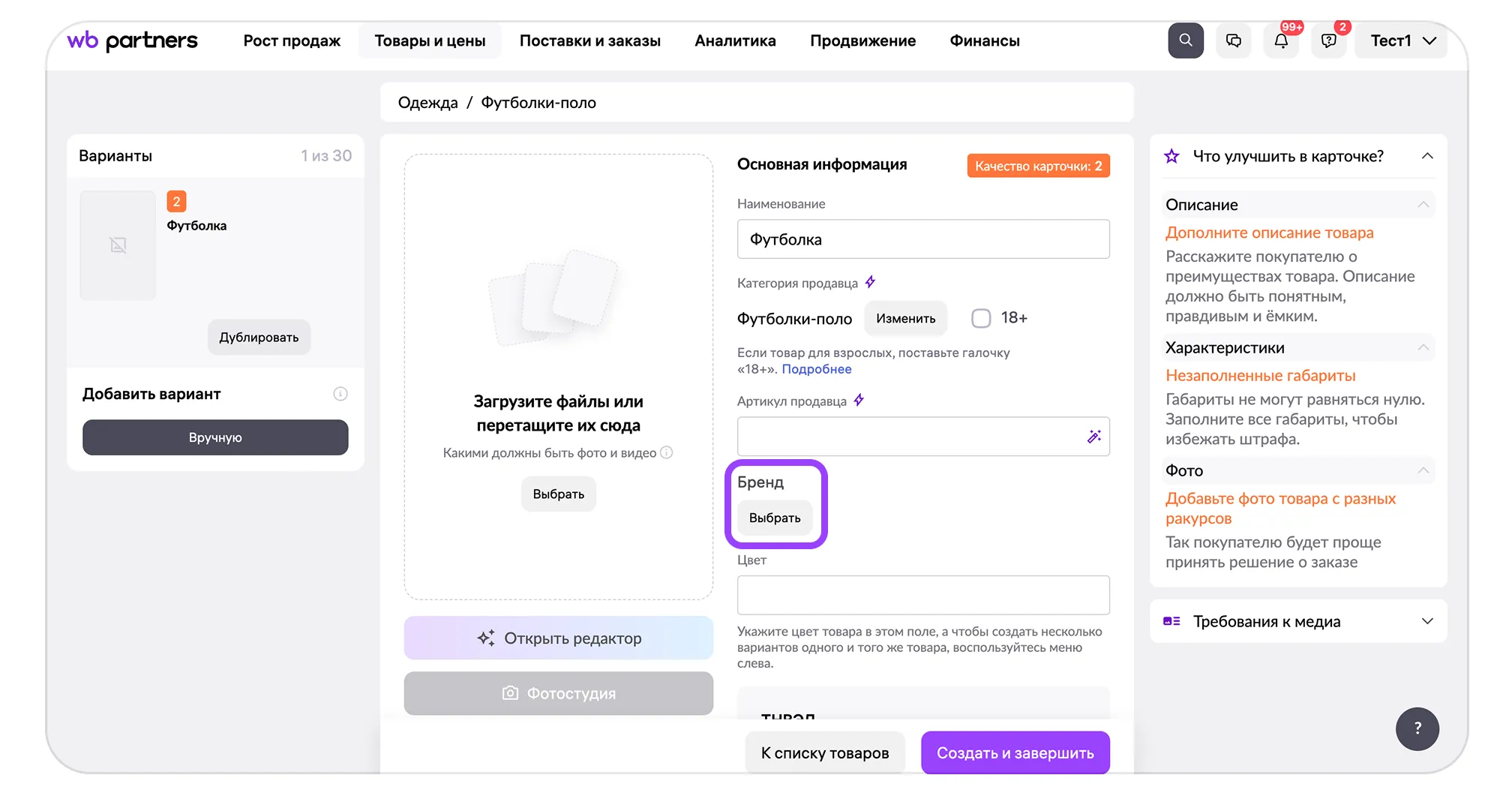Open the chat messages icon
This screenshot has width=1512, height=790.
coord(1233,41)
